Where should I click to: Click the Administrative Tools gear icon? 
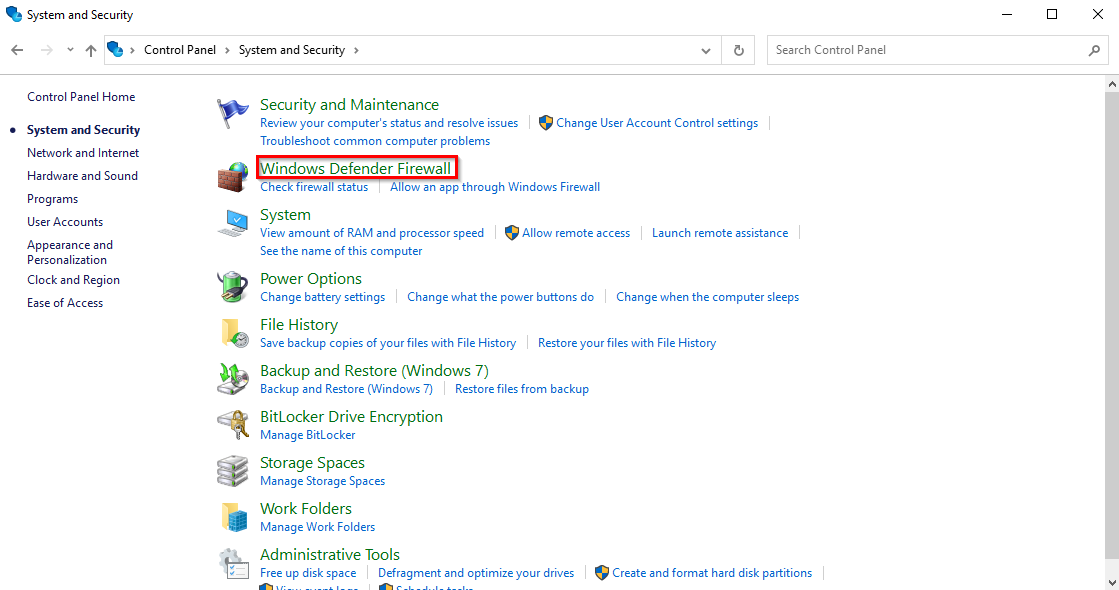pyautogui.click(x=233, y=563)
